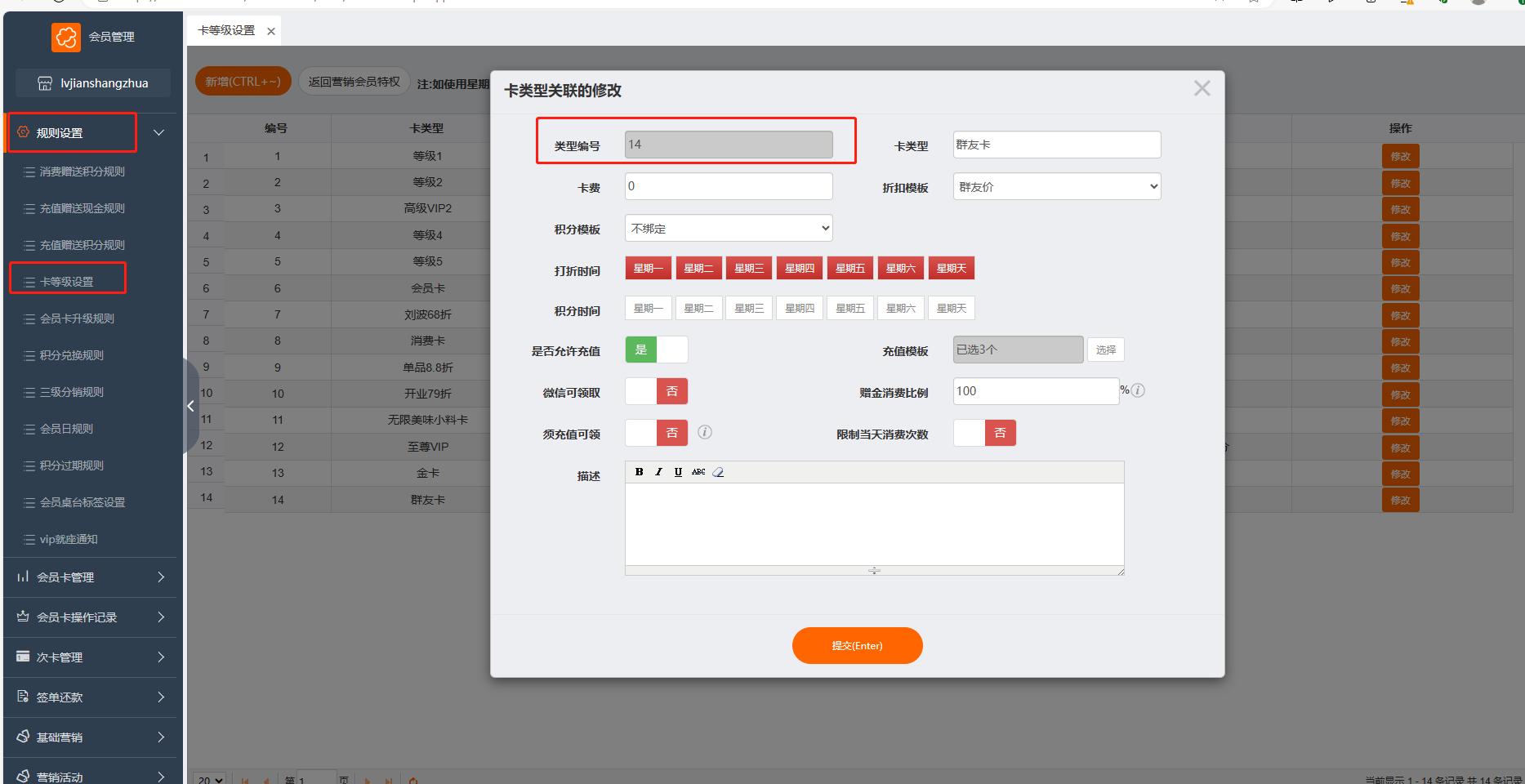1525x784 pixels.
Task: Click the bold icon in description editor
Action: coord(639,472)
